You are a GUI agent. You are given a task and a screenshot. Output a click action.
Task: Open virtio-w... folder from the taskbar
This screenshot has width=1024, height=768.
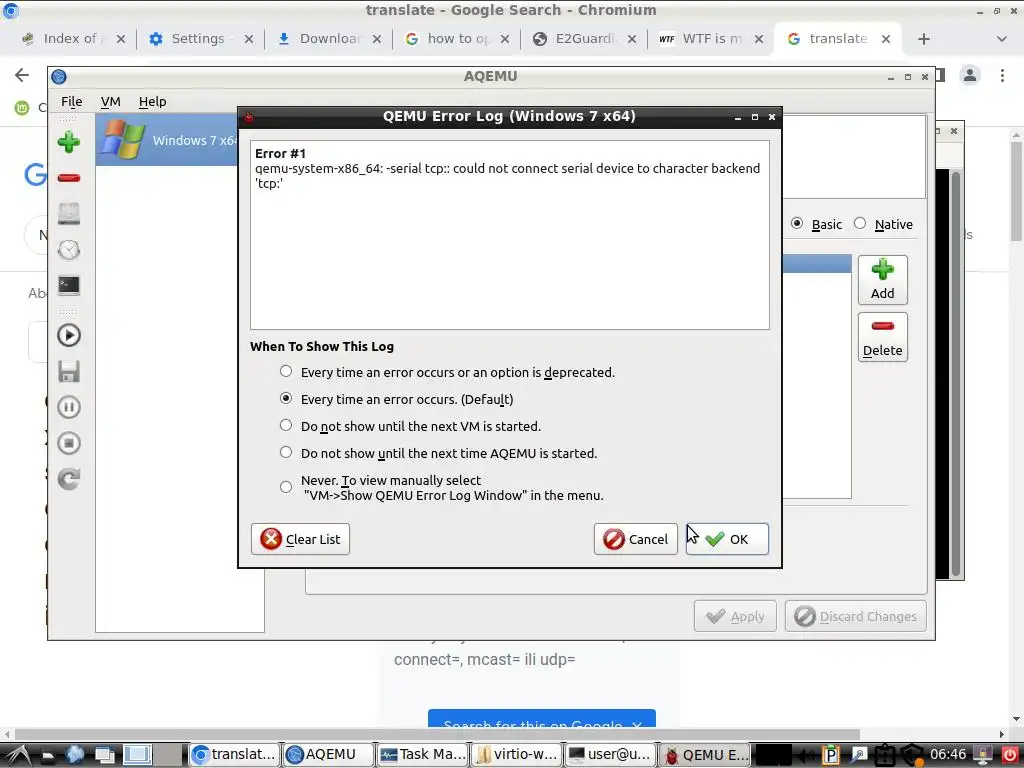tap(517, 754)
